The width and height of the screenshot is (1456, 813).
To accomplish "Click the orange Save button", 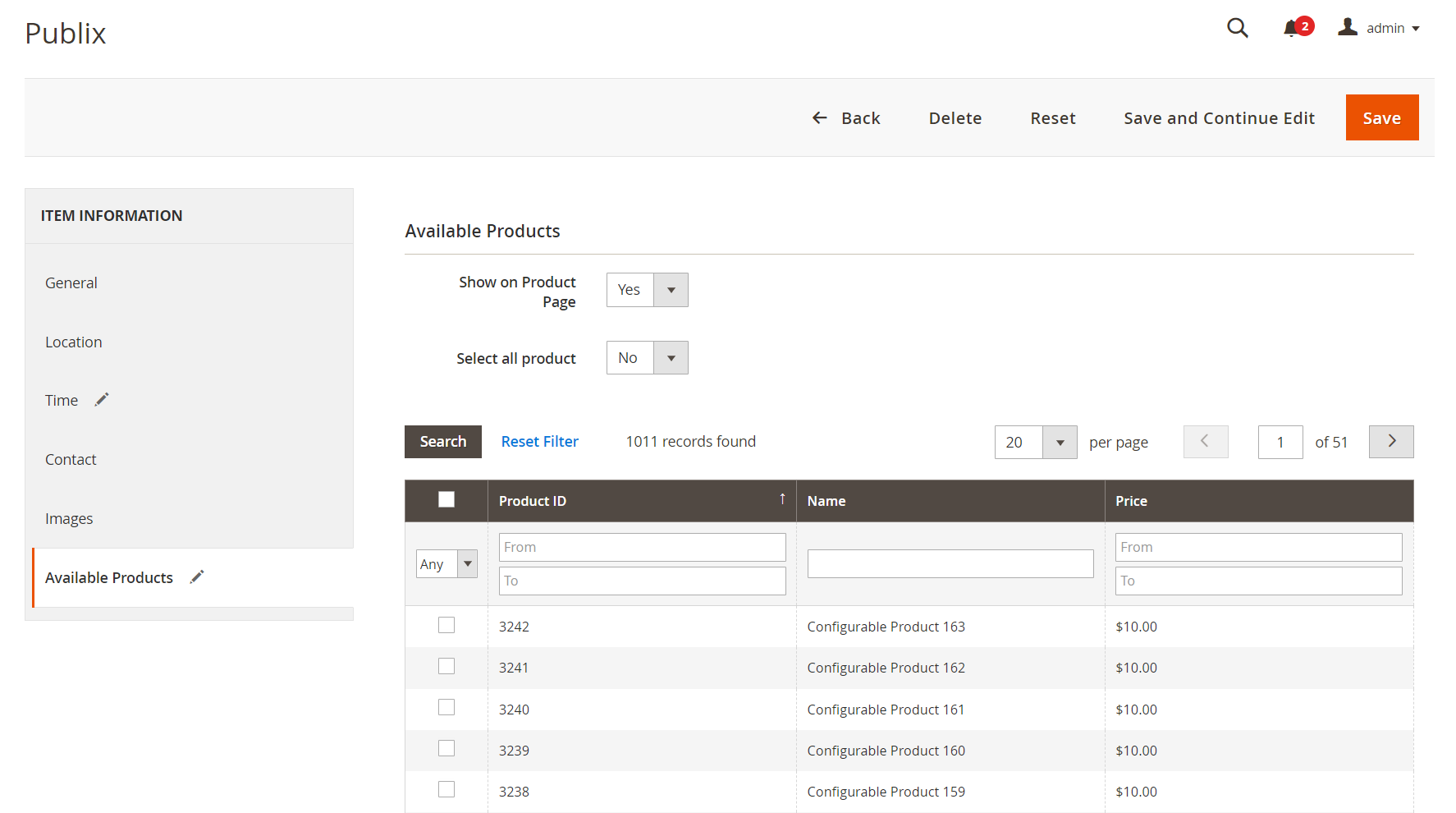I will (x=1381, y=117).
